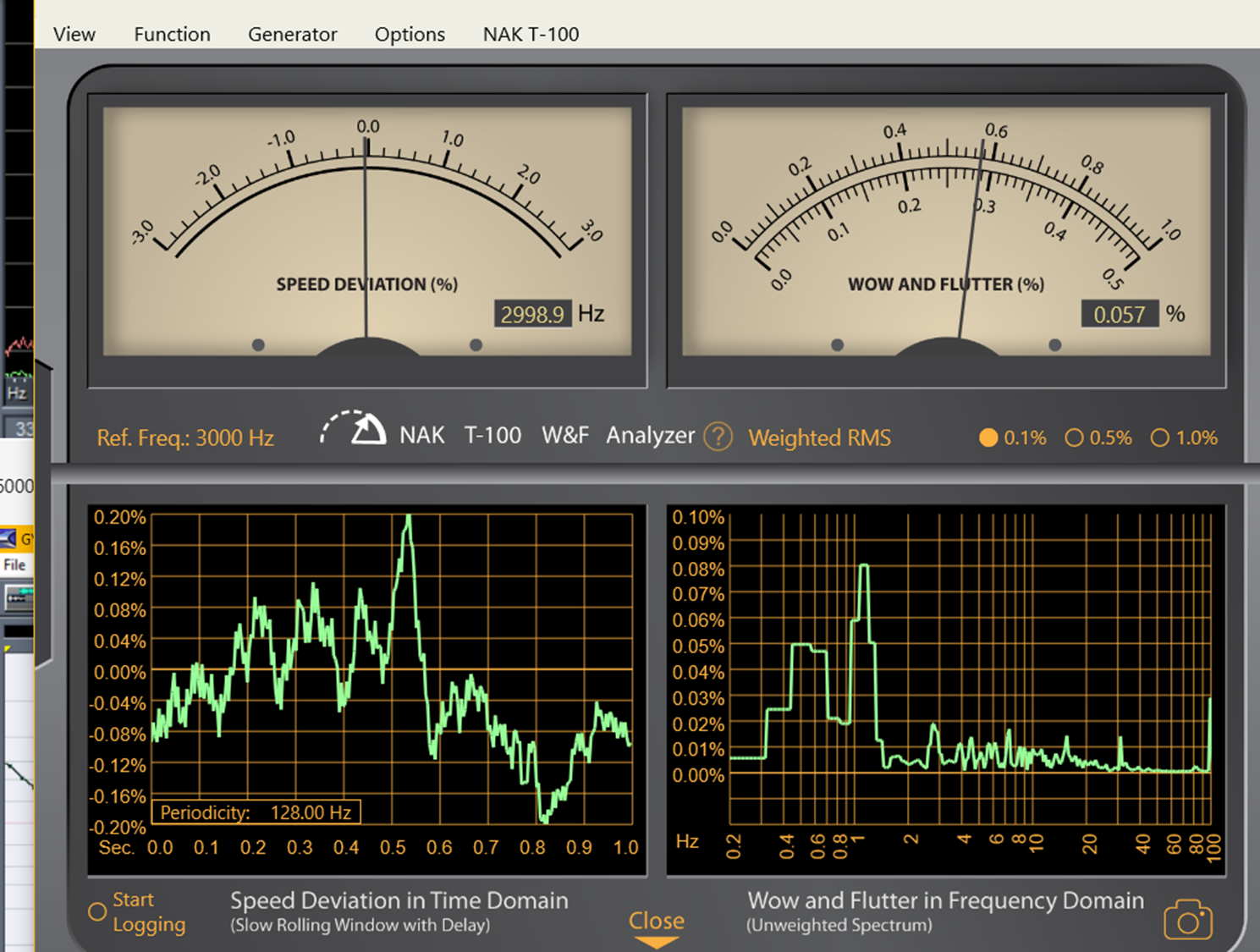
Task: Click the 0.10% axis label on spectrum graph
Action: pos(698,517)
